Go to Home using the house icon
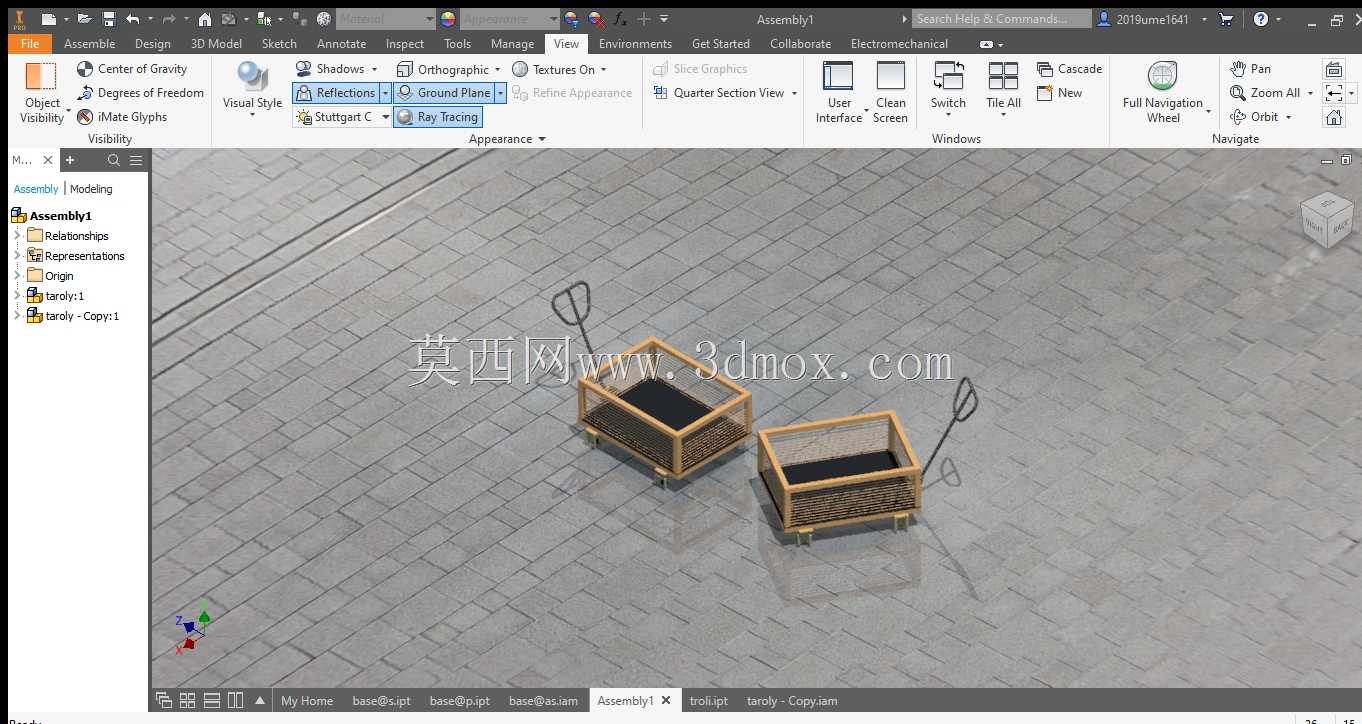The height and width of the screenshot is (724, 1362). click(x=204, y=19)
